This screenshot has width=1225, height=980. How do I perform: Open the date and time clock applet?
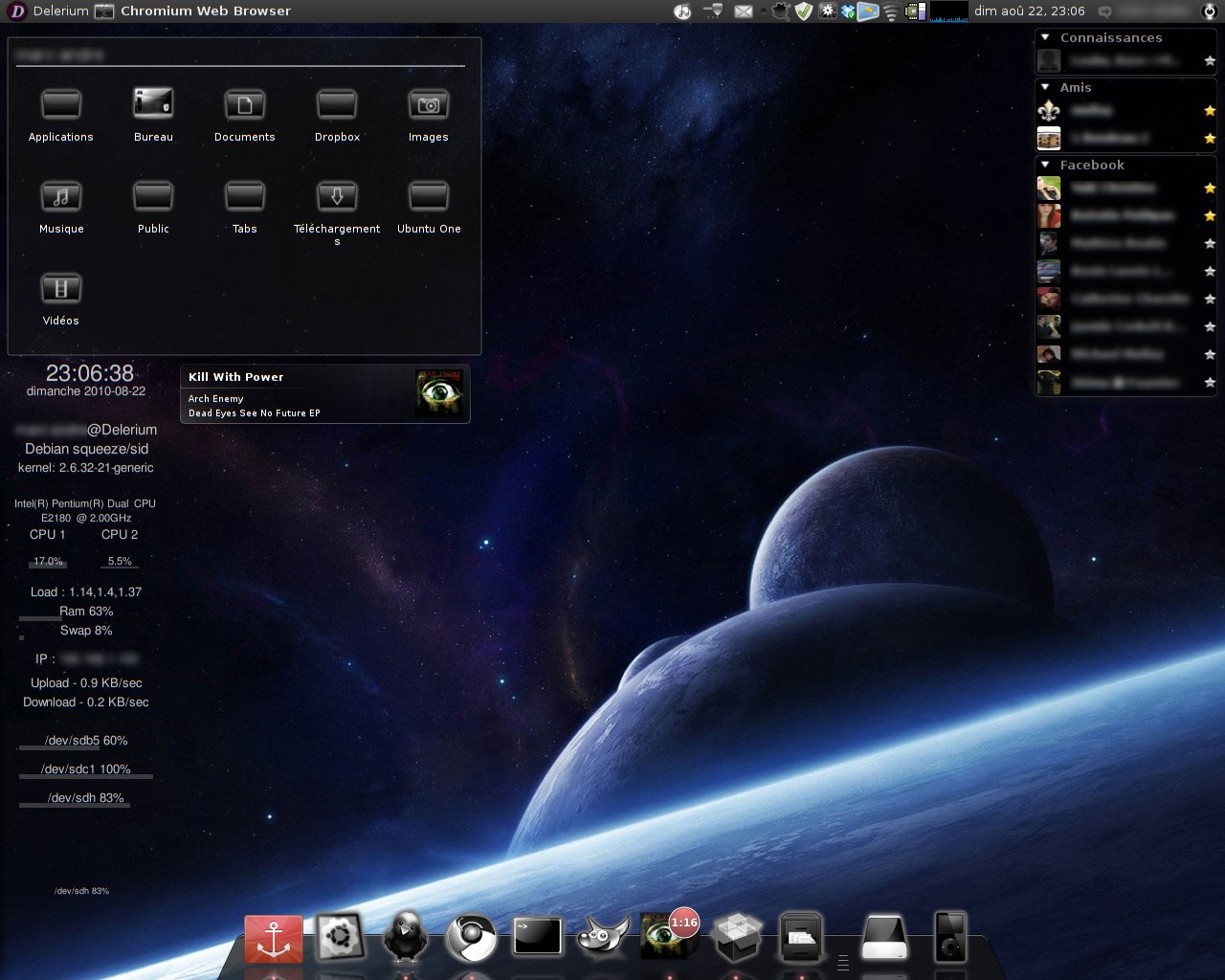coord(1030,11)
